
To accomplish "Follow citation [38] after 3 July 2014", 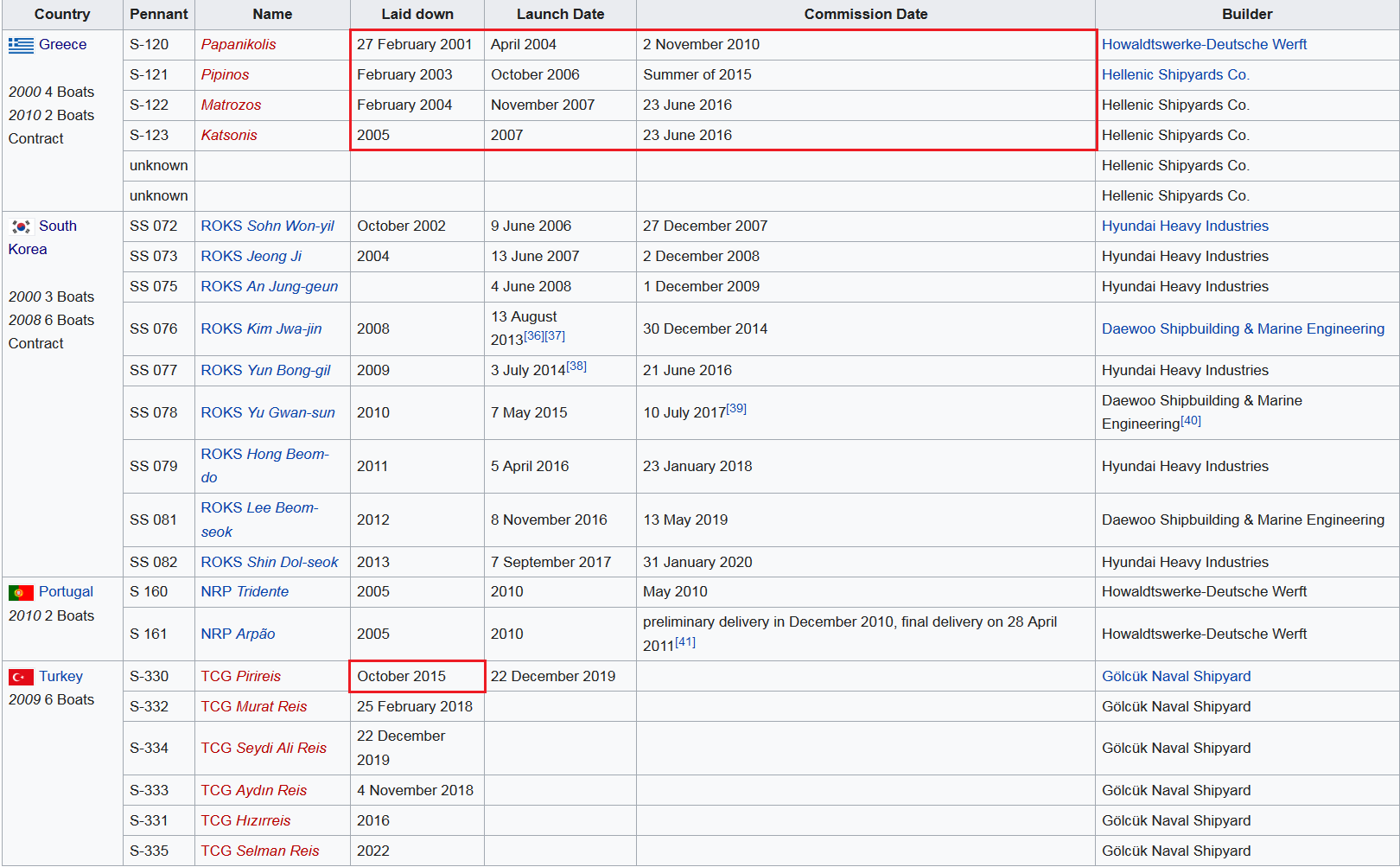I will click(576, 367).
